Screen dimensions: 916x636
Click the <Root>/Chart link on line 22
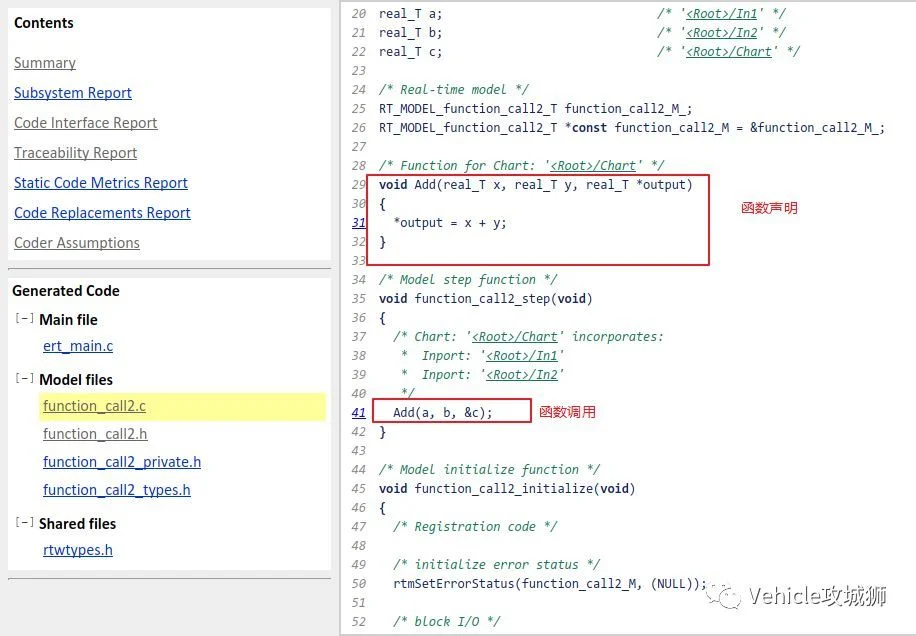pos(728,52)
